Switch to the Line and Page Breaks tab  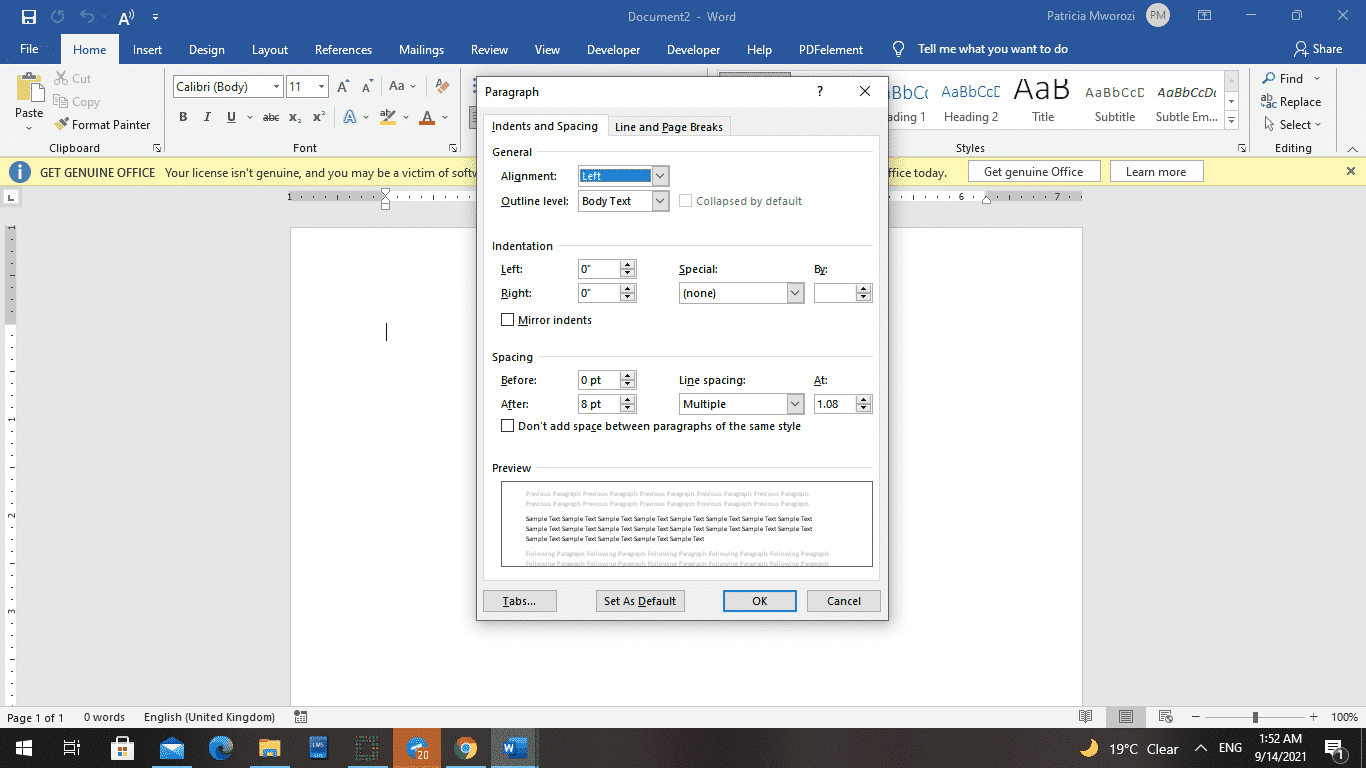click(668, 126)
